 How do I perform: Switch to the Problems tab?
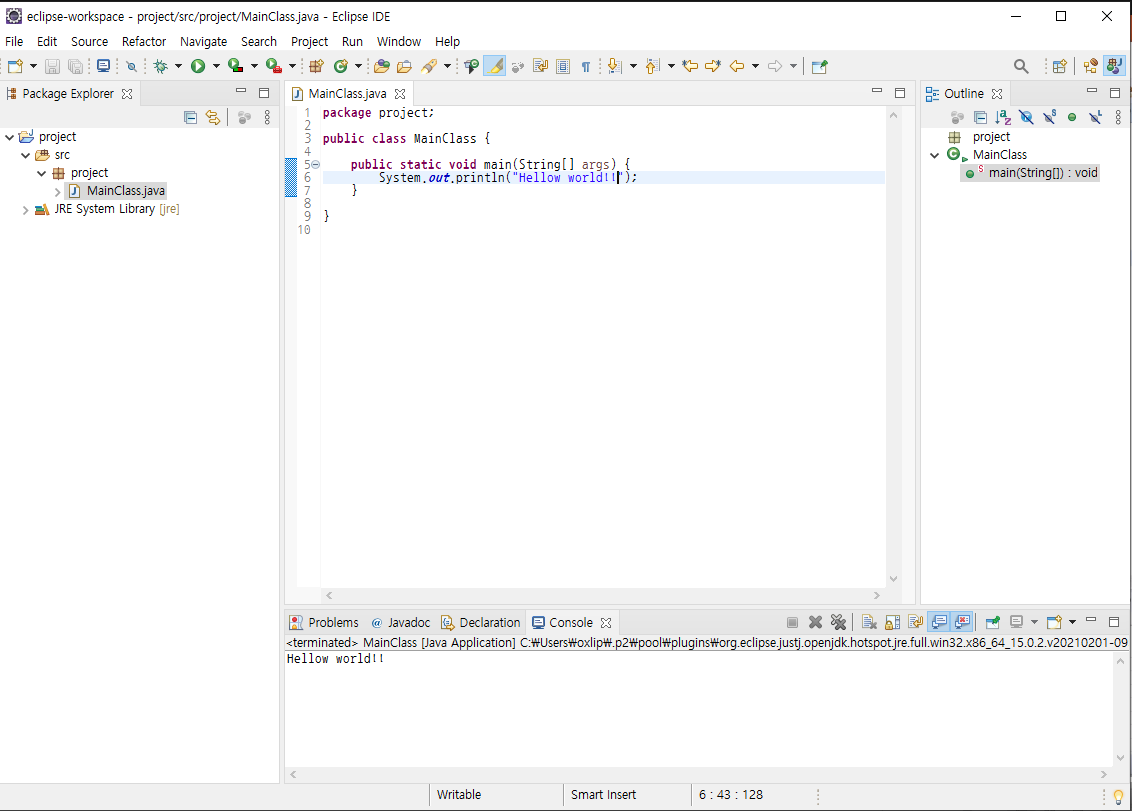pyautogui.click(x=324, y=623)
